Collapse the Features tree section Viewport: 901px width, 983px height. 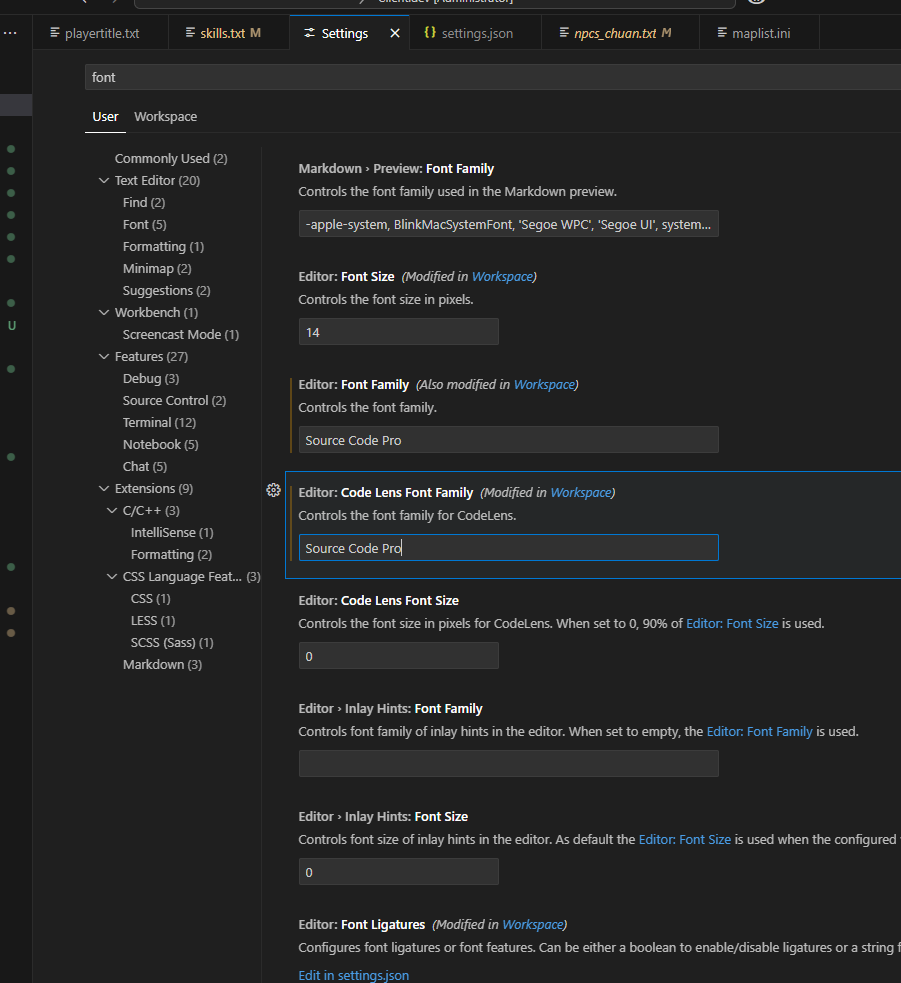(104, 357)
